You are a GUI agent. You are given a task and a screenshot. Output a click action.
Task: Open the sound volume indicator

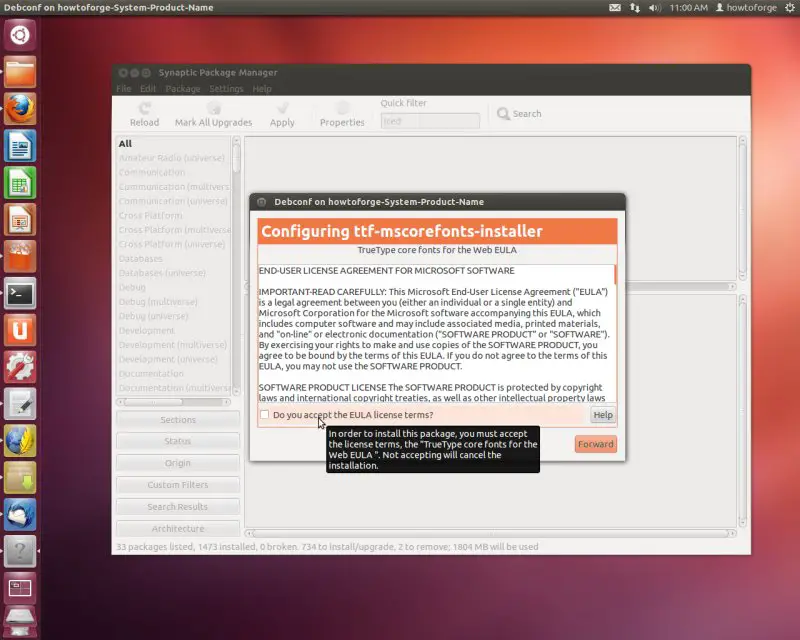point(655,8)
